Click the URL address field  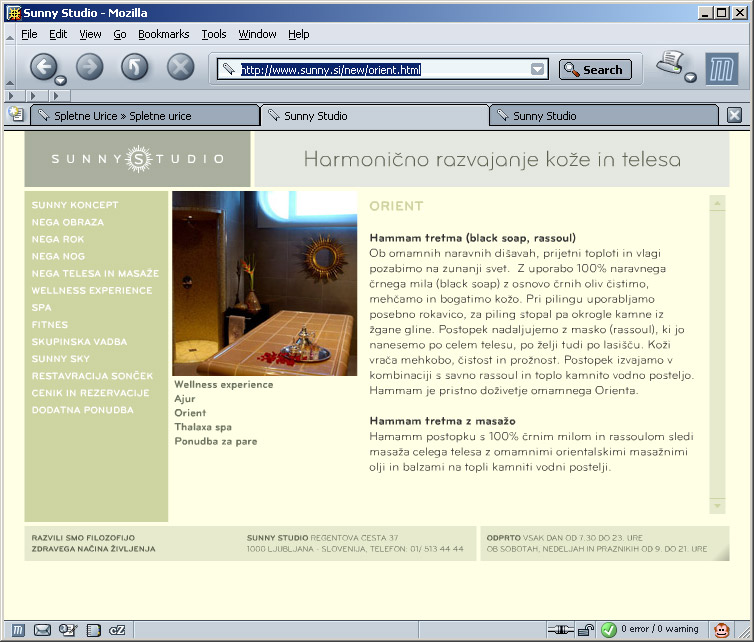click(x=382, y=70)
